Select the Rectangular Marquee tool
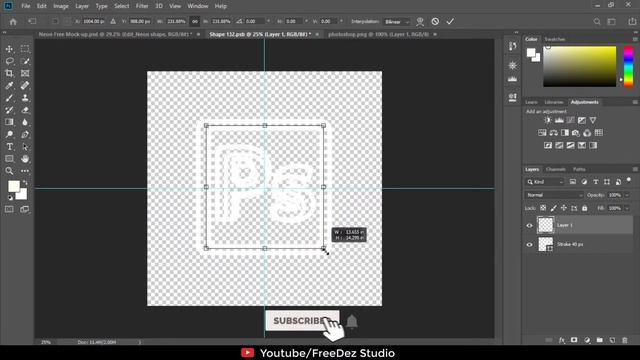This screenshot has height=360, width=640. coord(25,49)
